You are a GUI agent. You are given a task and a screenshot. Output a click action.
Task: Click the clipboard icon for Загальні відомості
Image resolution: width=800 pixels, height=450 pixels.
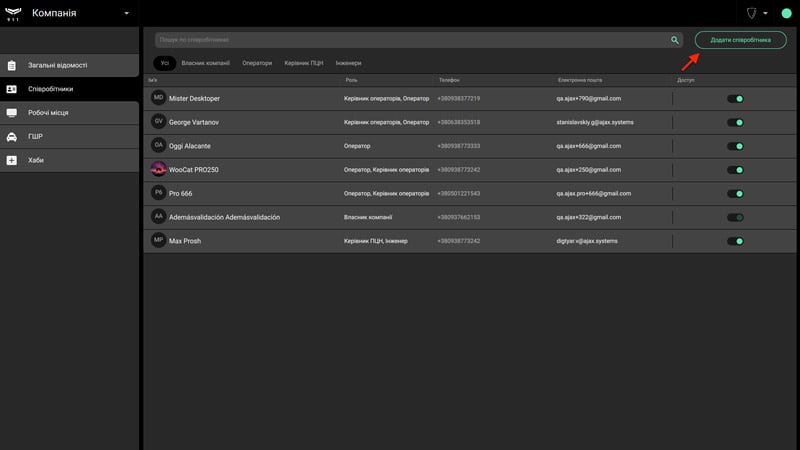tap(12, 65)
